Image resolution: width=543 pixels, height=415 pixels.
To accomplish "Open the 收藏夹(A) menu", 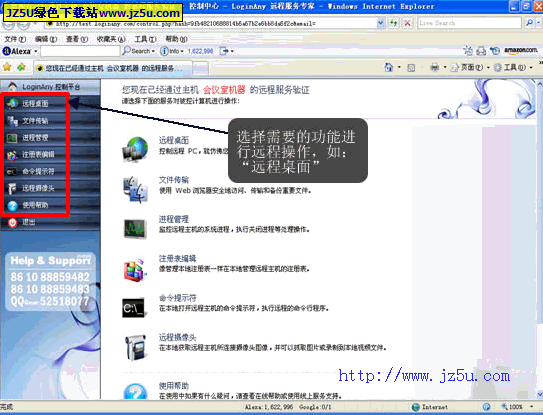I will click(111, 39).
